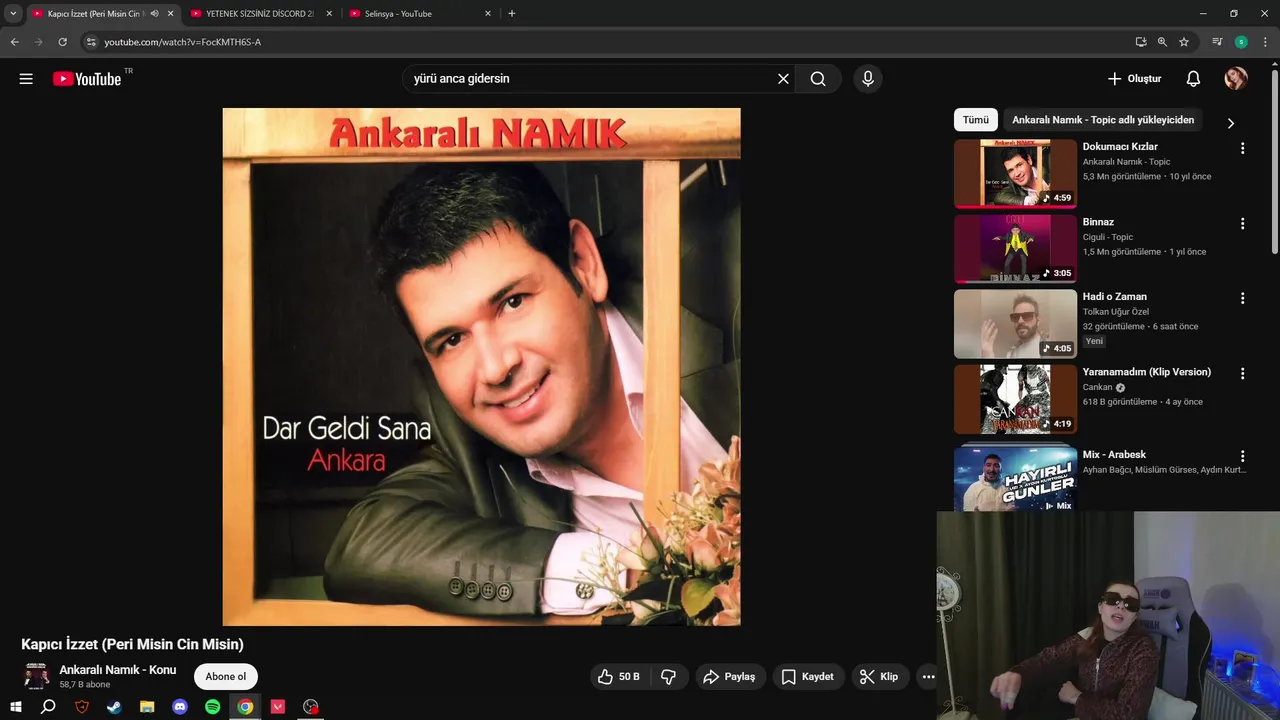View site information icon in address bar
Image resolution: width=1280 pixels, height=720 pixels.
(91, 42)
